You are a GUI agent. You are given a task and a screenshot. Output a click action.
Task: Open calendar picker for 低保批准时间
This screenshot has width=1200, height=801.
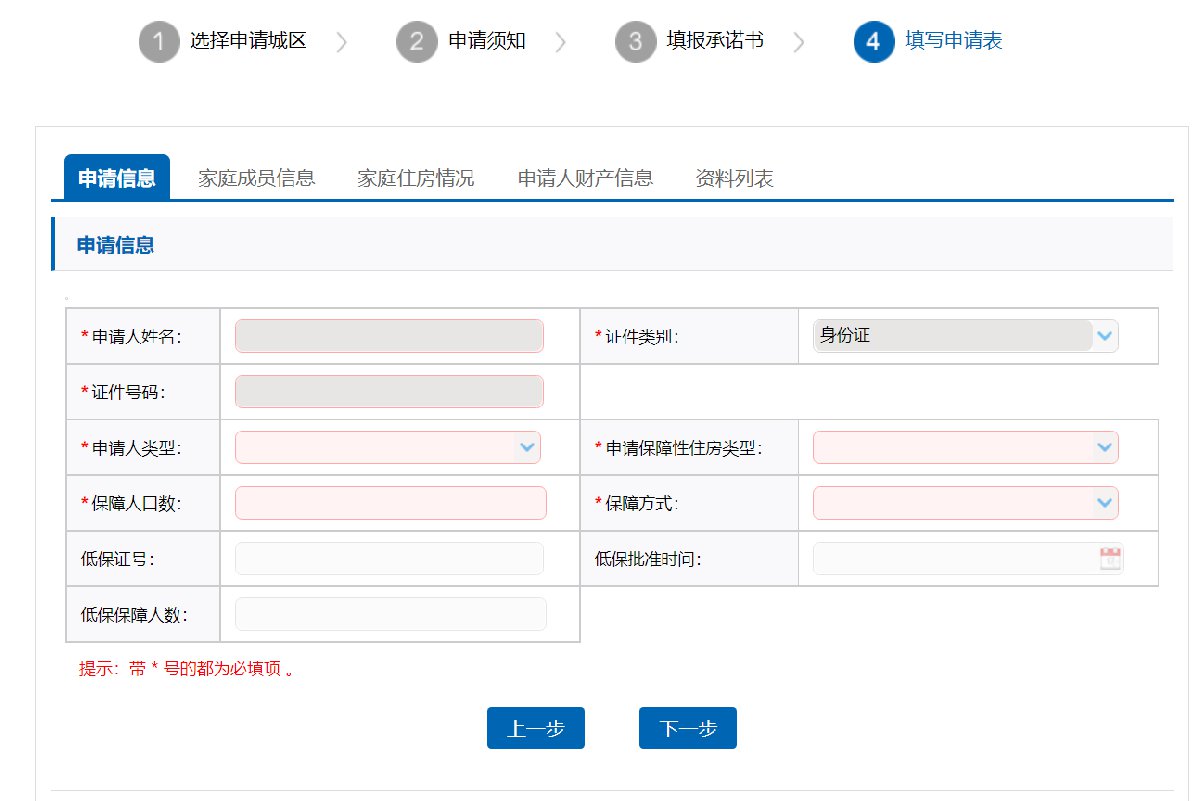(x=1110, y=559)
